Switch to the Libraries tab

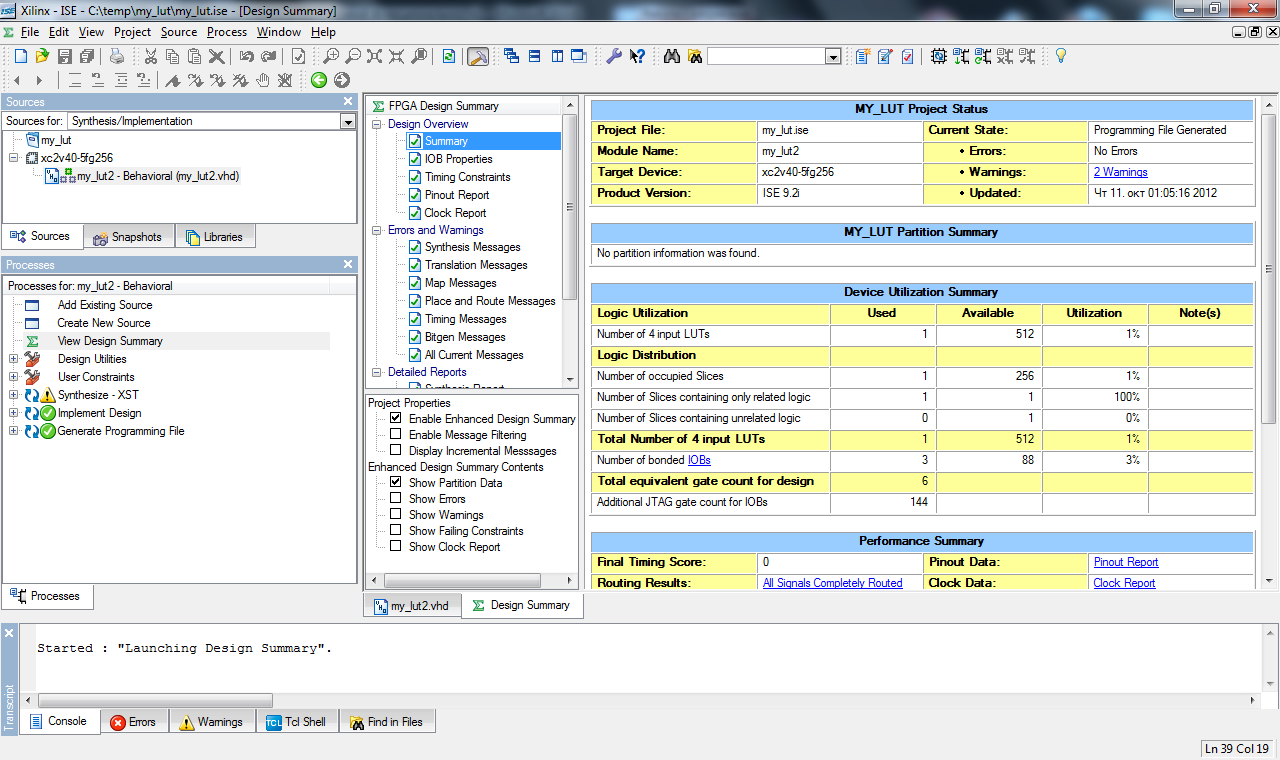click(x=214, y=237)
